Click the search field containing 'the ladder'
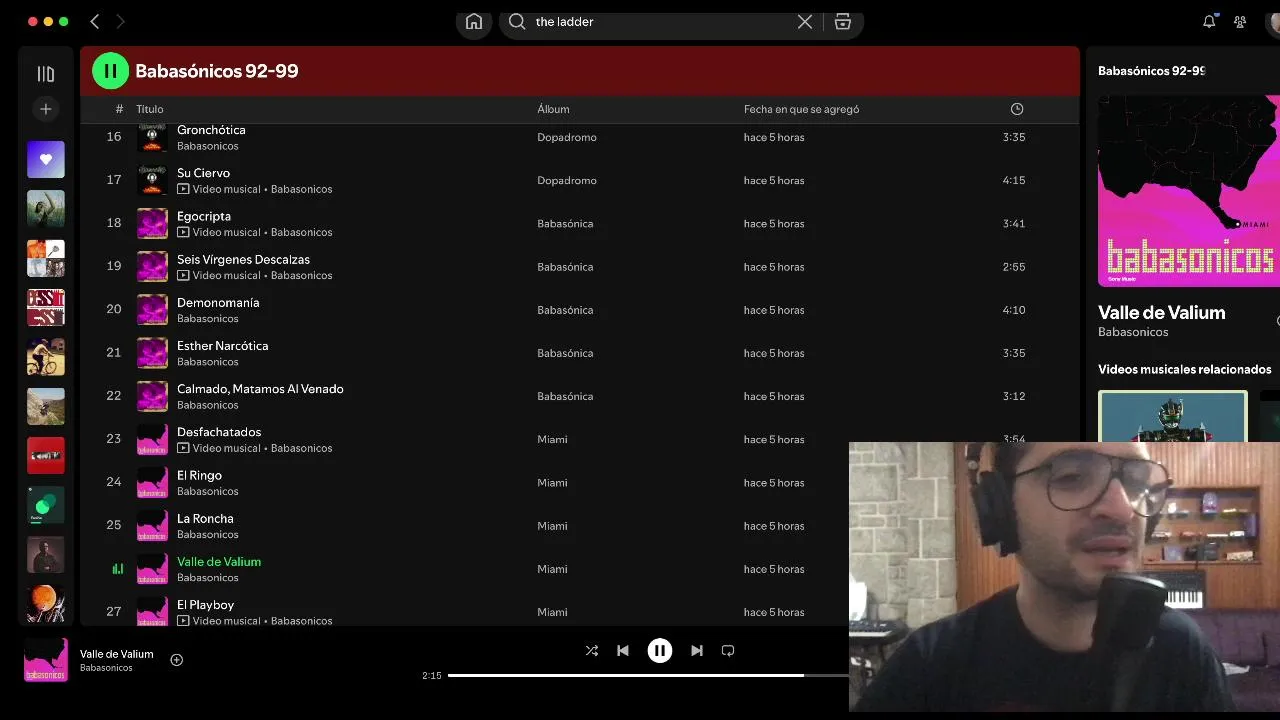 click(660, 22)
